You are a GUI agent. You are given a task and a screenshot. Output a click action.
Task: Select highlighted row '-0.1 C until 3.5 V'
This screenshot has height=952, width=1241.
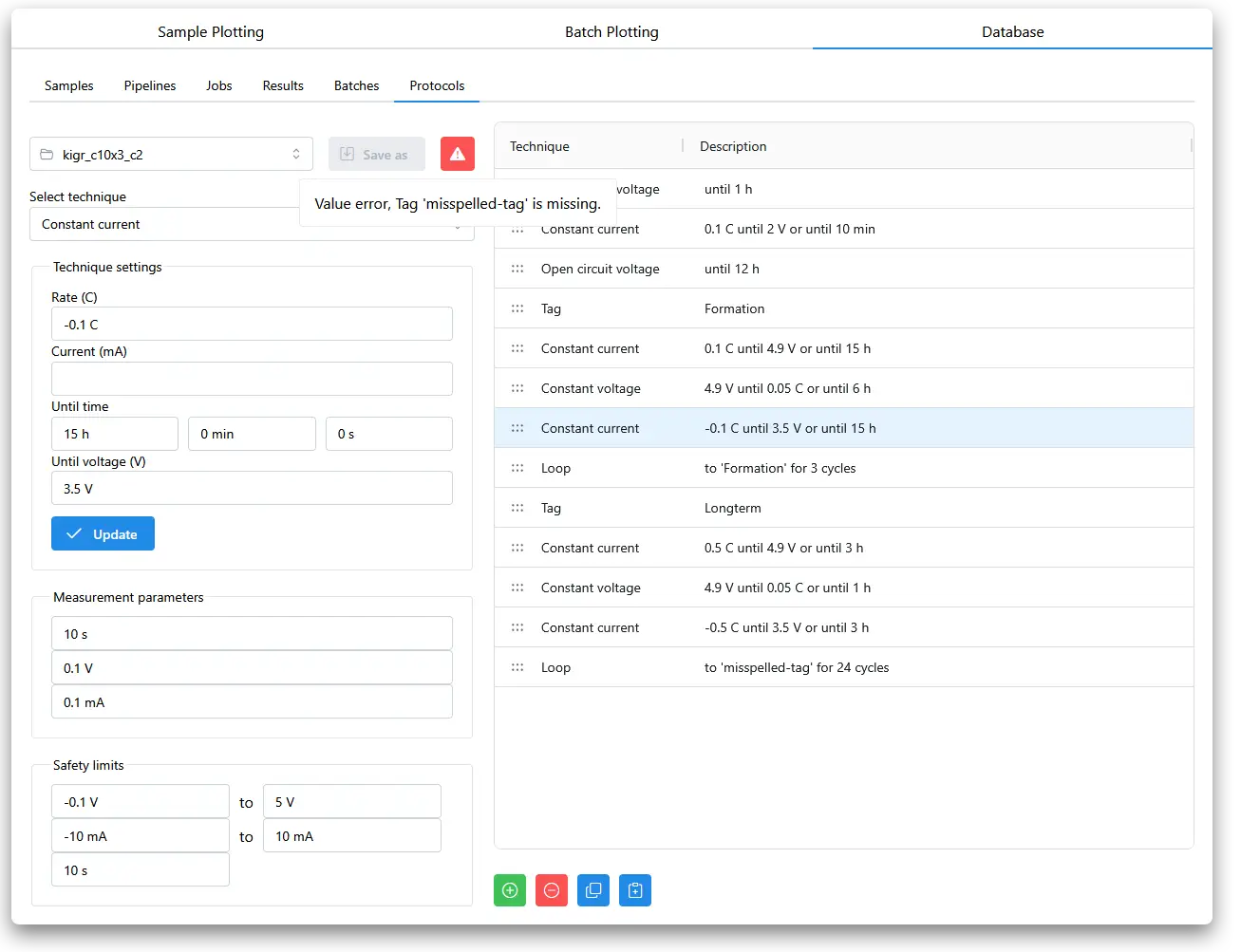point(844,428)
